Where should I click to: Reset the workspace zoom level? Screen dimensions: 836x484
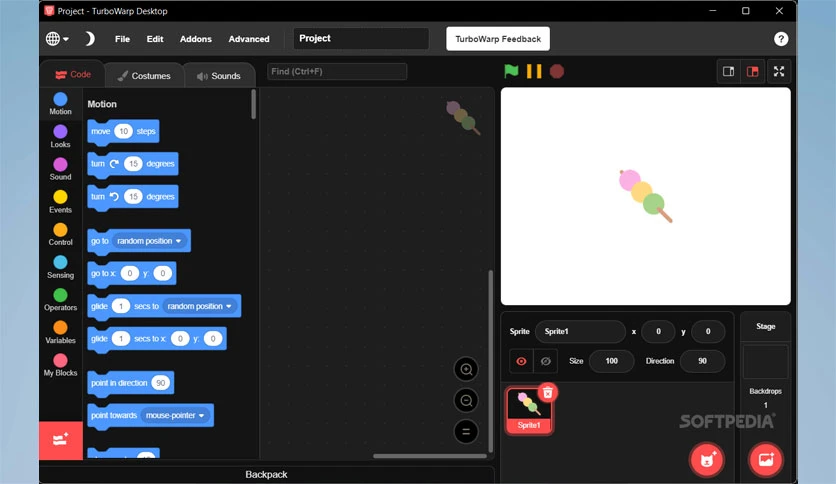(466, 432)
